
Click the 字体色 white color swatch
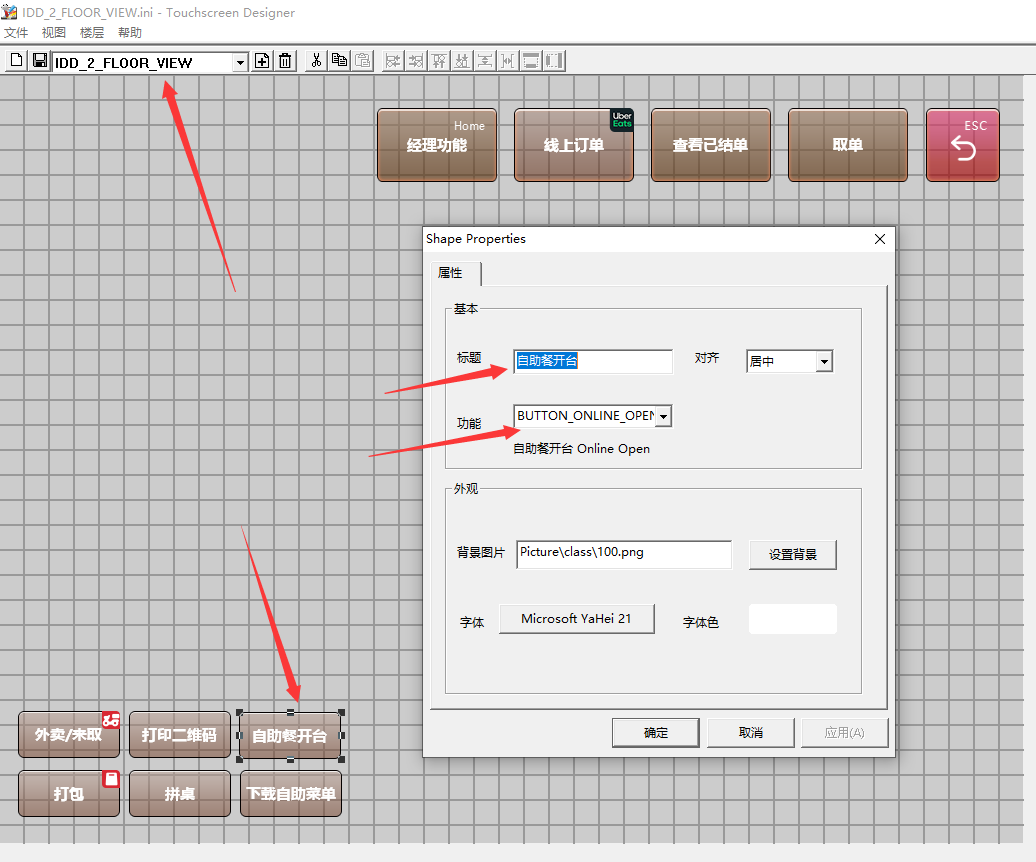(x=793, y=619)
